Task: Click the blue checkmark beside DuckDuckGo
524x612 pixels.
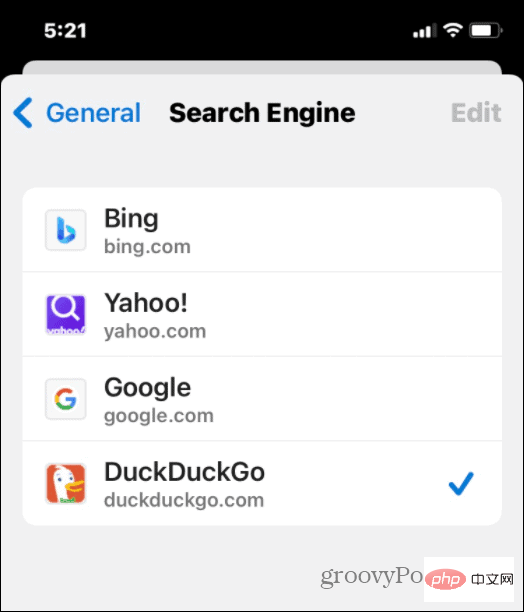Action: pyautogui.click(x=461, y=484)
